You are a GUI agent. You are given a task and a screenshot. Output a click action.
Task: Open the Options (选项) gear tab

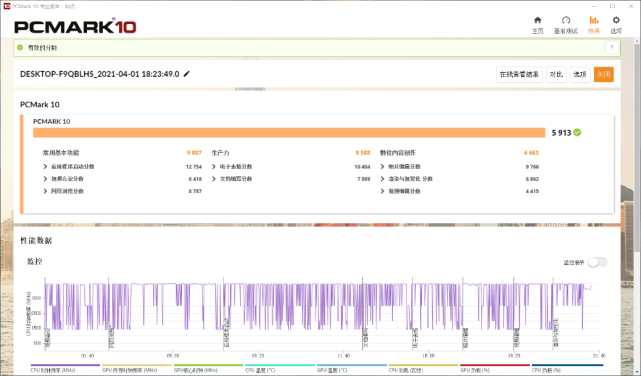pos(616,25)
